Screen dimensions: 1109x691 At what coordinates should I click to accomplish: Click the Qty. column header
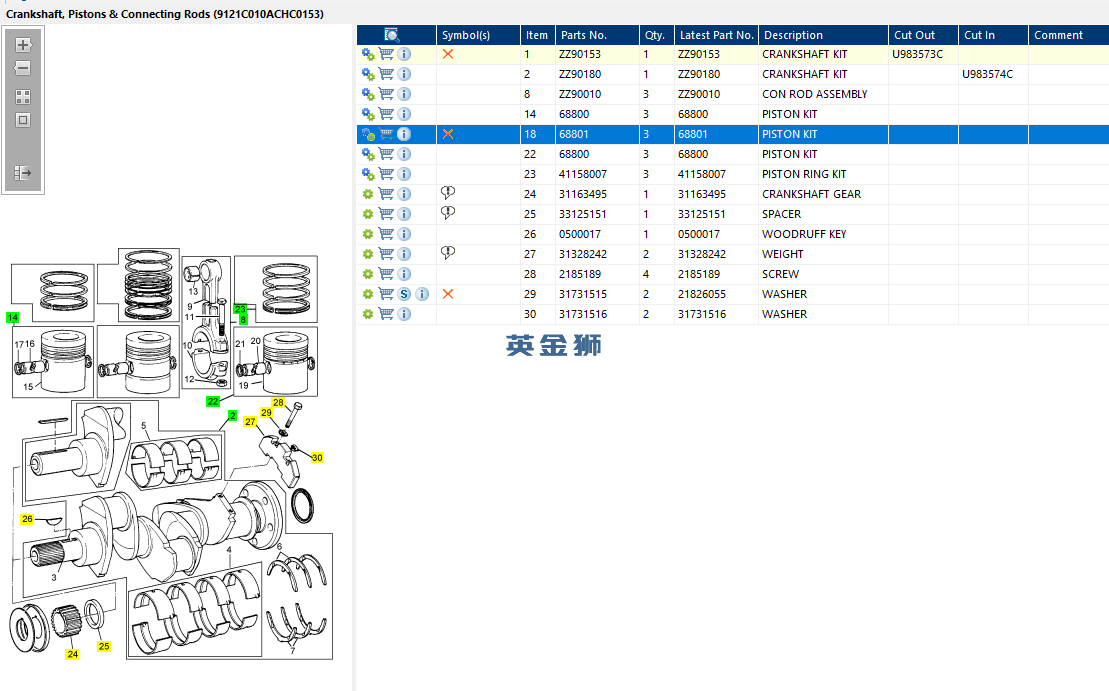point(655,35)
